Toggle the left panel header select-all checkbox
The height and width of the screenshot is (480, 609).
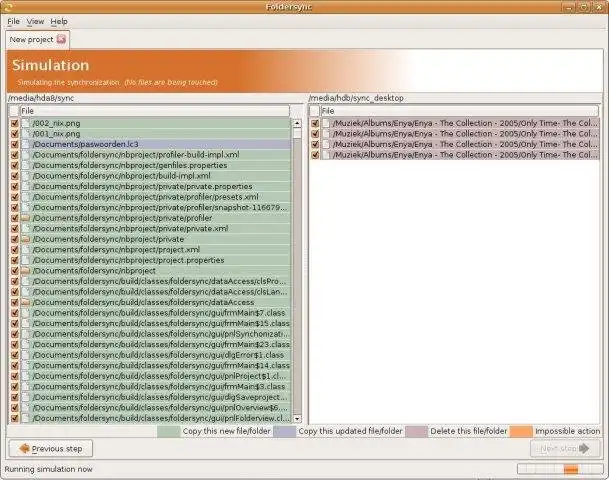point(14,111)
